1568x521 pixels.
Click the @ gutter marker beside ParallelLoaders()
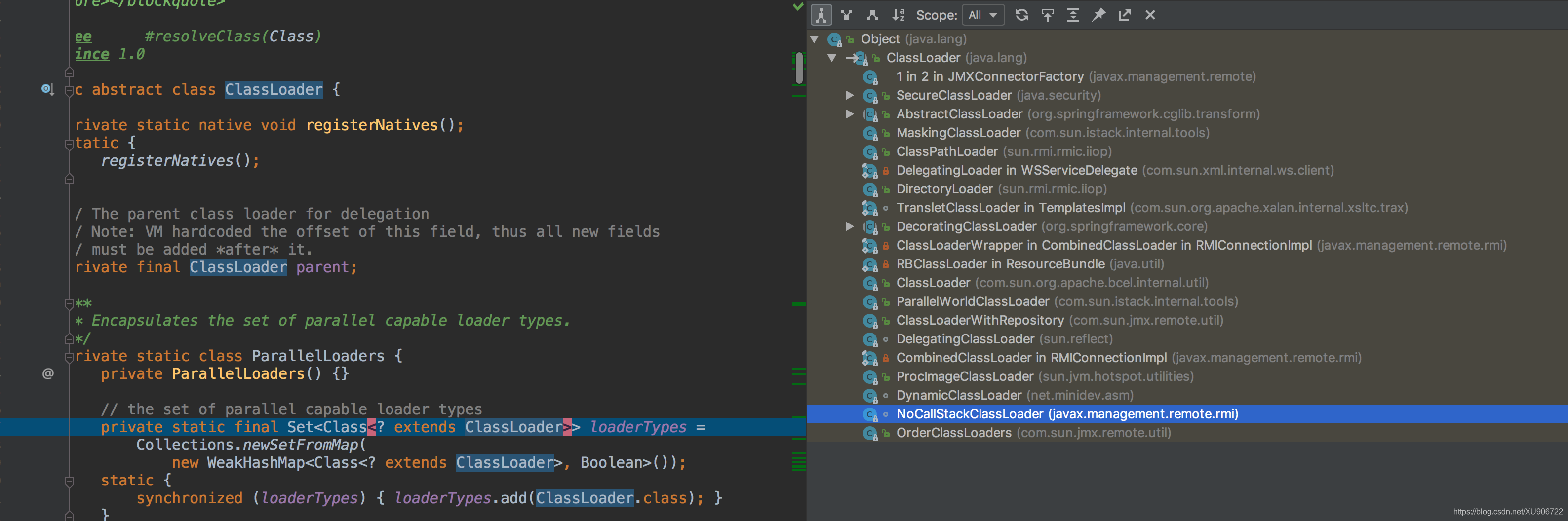click(x=48, y=374)
